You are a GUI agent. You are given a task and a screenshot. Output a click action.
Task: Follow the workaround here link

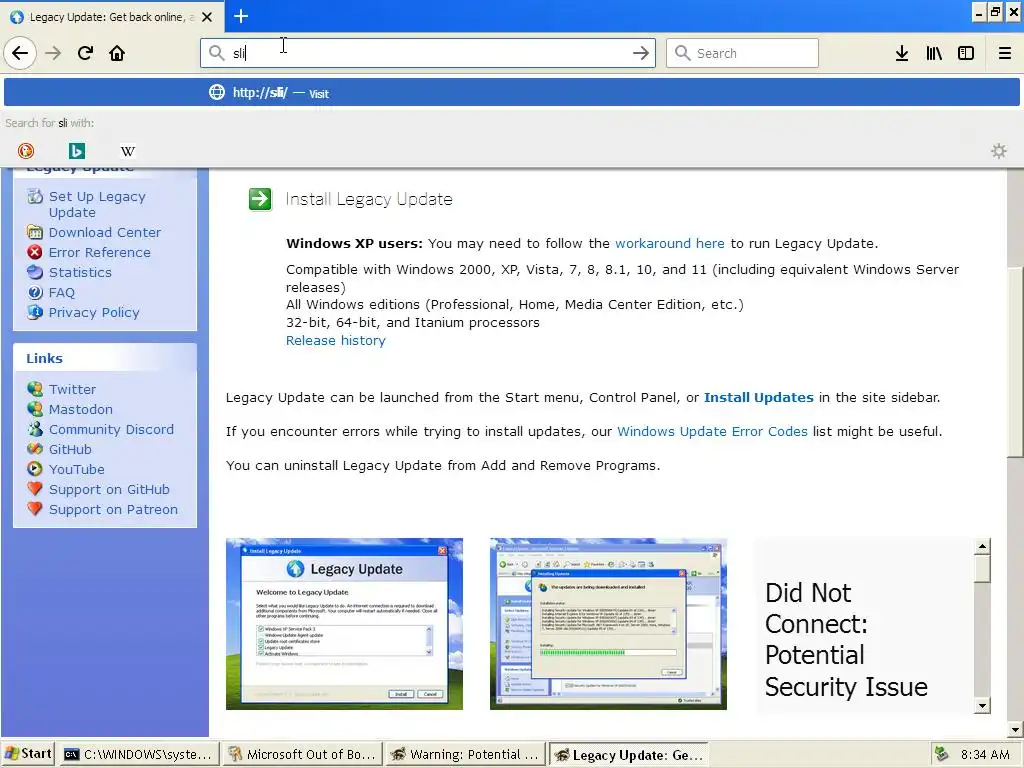click(x=669, y=244)
